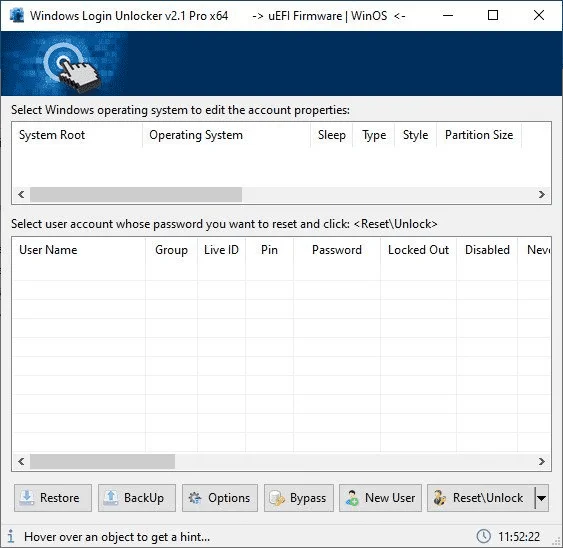Click the touch-hand logo in banner
The height and width of the screenshot is (548, 563).
pos(72,68)
